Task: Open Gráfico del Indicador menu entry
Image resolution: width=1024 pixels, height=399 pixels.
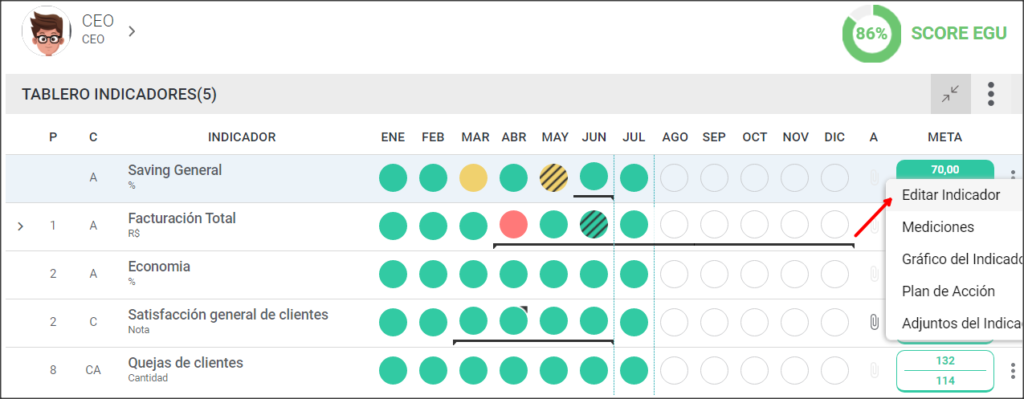Action: pos(955,259)
